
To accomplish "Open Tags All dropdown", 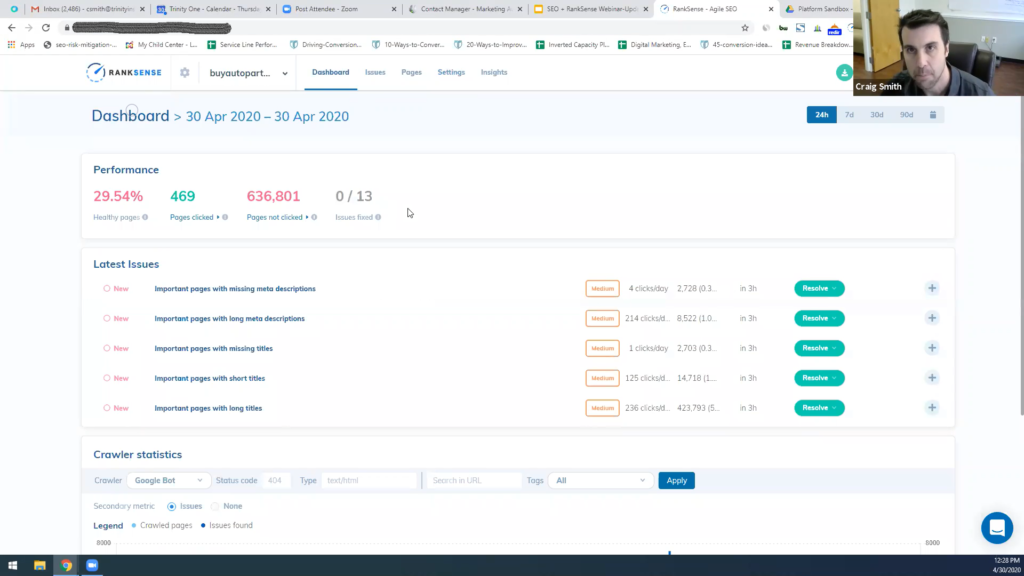I will click(x=600, y=480).
